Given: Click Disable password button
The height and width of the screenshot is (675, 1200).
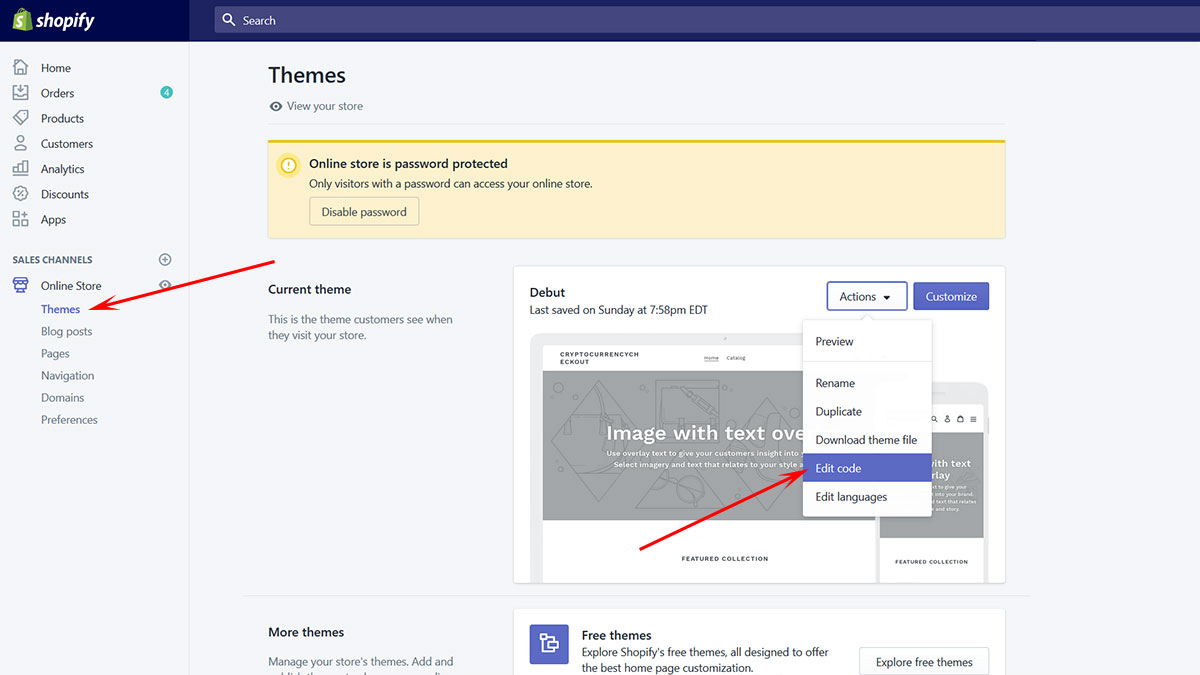Looking at the screenshot, I should (x=364, y=212).
